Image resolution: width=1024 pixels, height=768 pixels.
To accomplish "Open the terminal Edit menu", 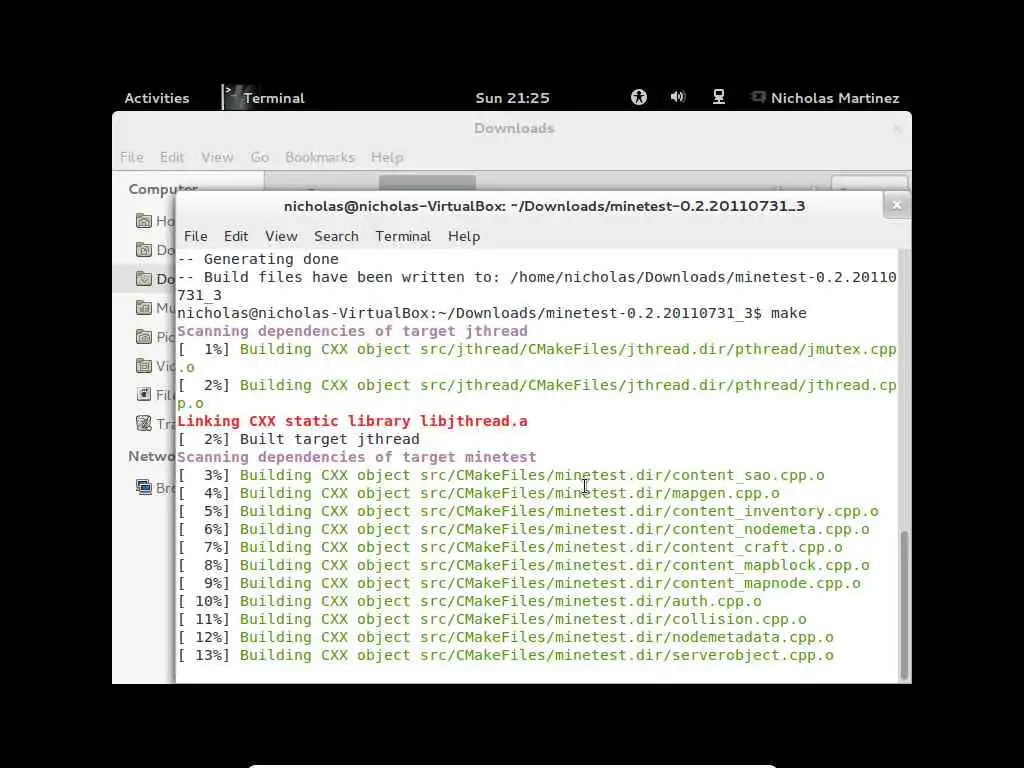I will tap(236, 236).
